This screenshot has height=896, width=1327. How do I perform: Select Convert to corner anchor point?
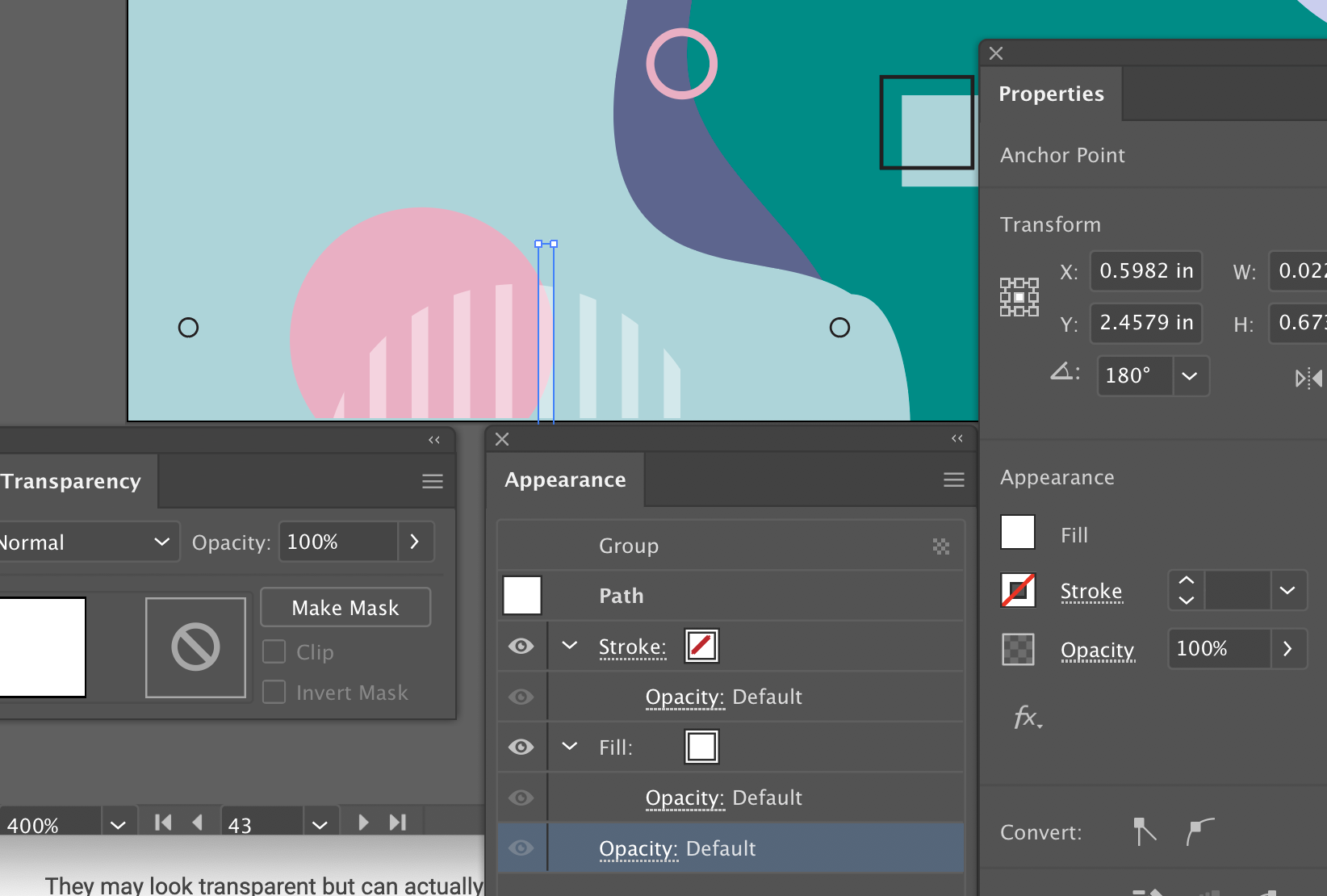coord(1143,831)
